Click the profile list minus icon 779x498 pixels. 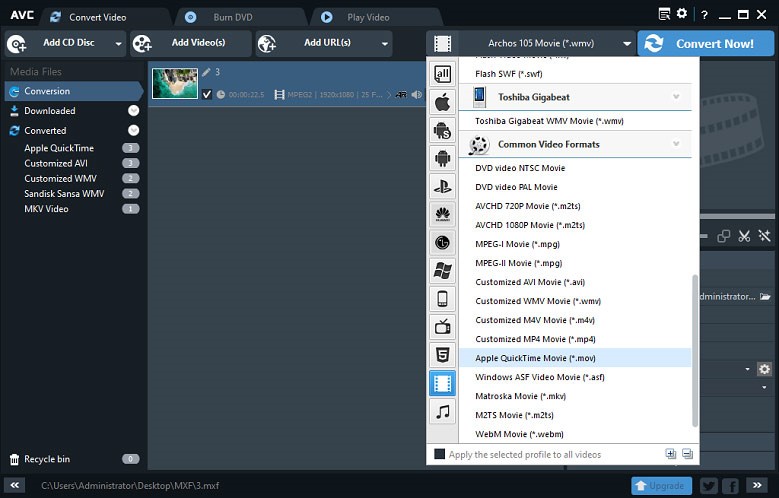click(x=687, y=454)
